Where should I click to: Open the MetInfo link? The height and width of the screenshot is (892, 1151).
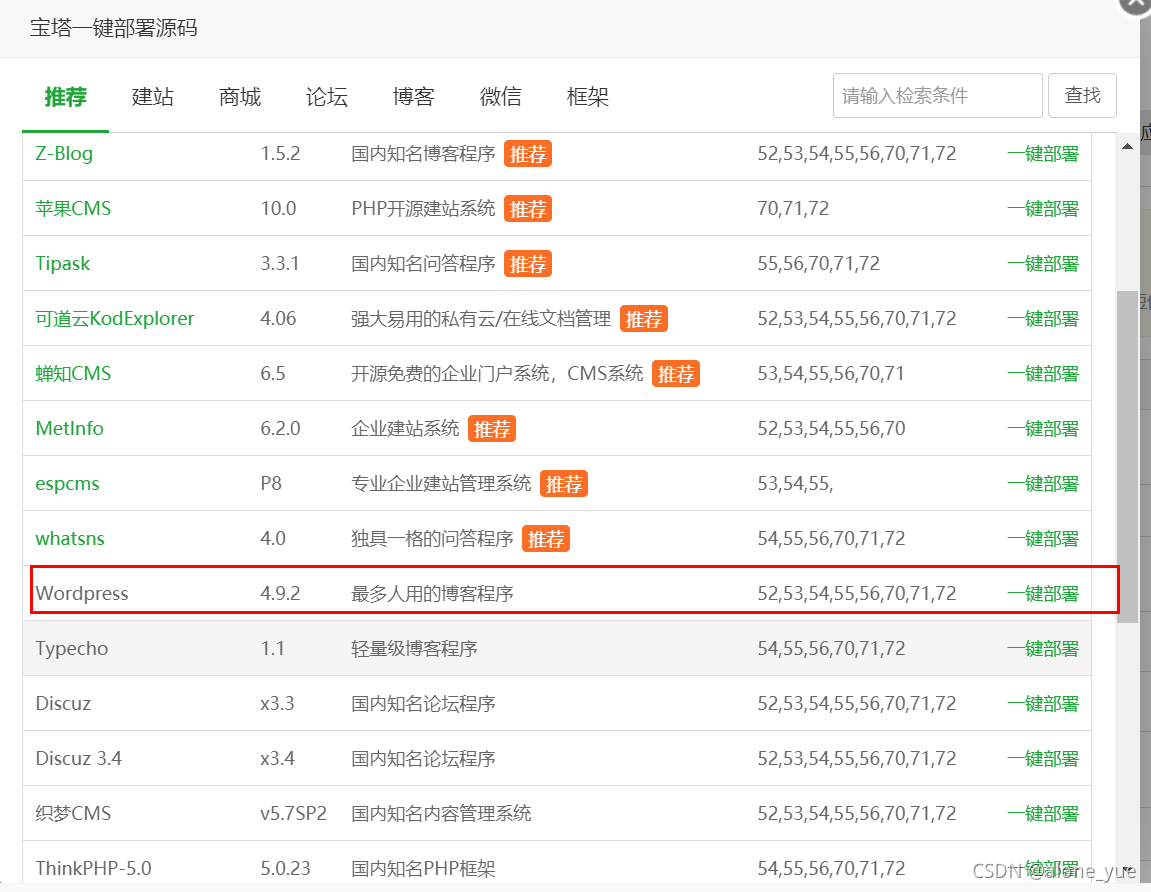pyautogui.click(x=70, y=428)
